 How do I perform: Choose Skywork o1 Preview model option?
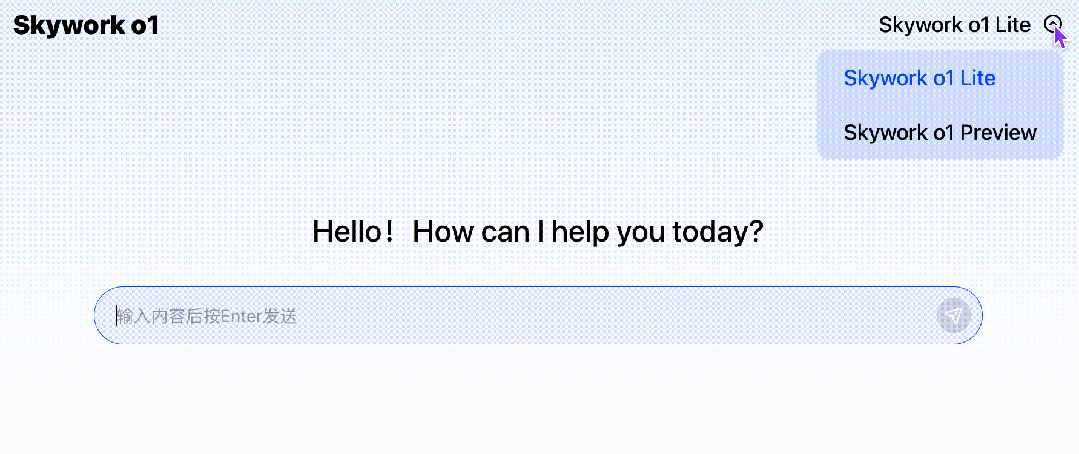click(x=939, y=132)
